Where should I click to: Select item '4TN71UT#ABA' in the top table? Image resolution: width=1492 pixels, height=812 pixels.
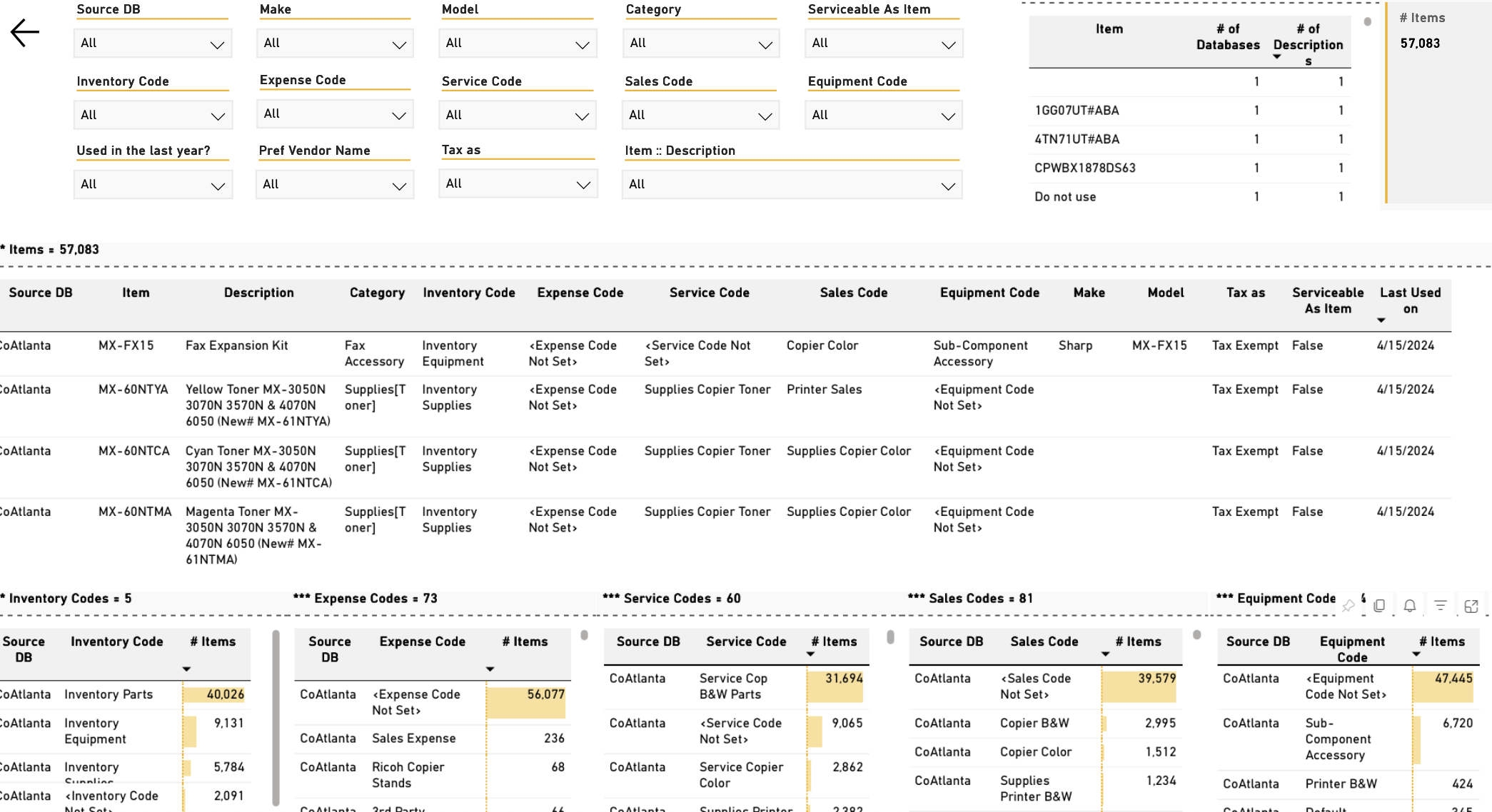click(x=1077, y=139)
